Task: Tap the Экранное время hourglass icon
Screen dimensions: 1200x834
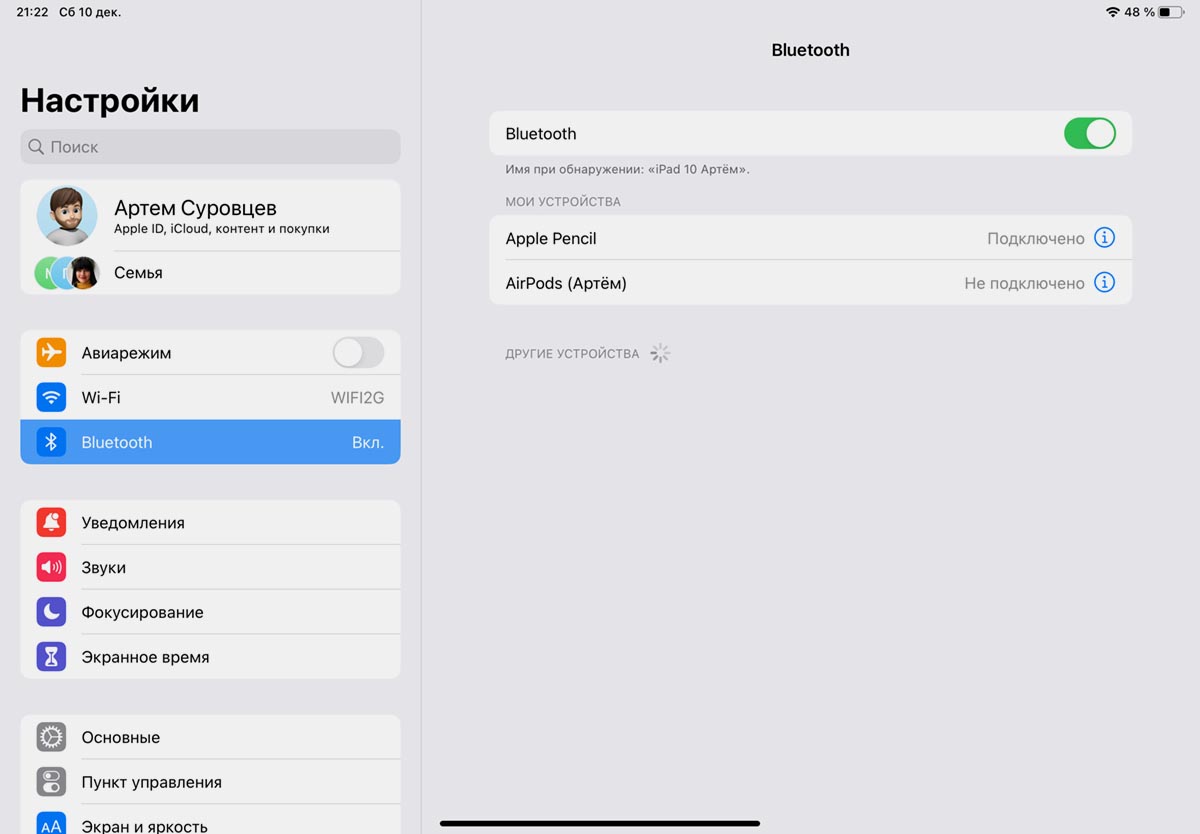Action: 51,657
